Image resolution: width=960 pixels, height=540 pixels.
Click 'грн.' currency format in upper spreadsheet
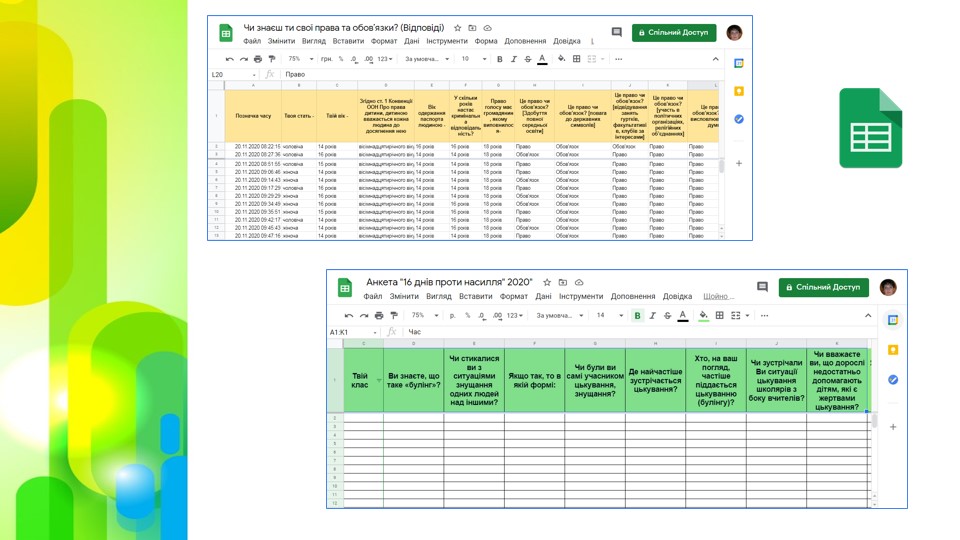click(326, 59)
